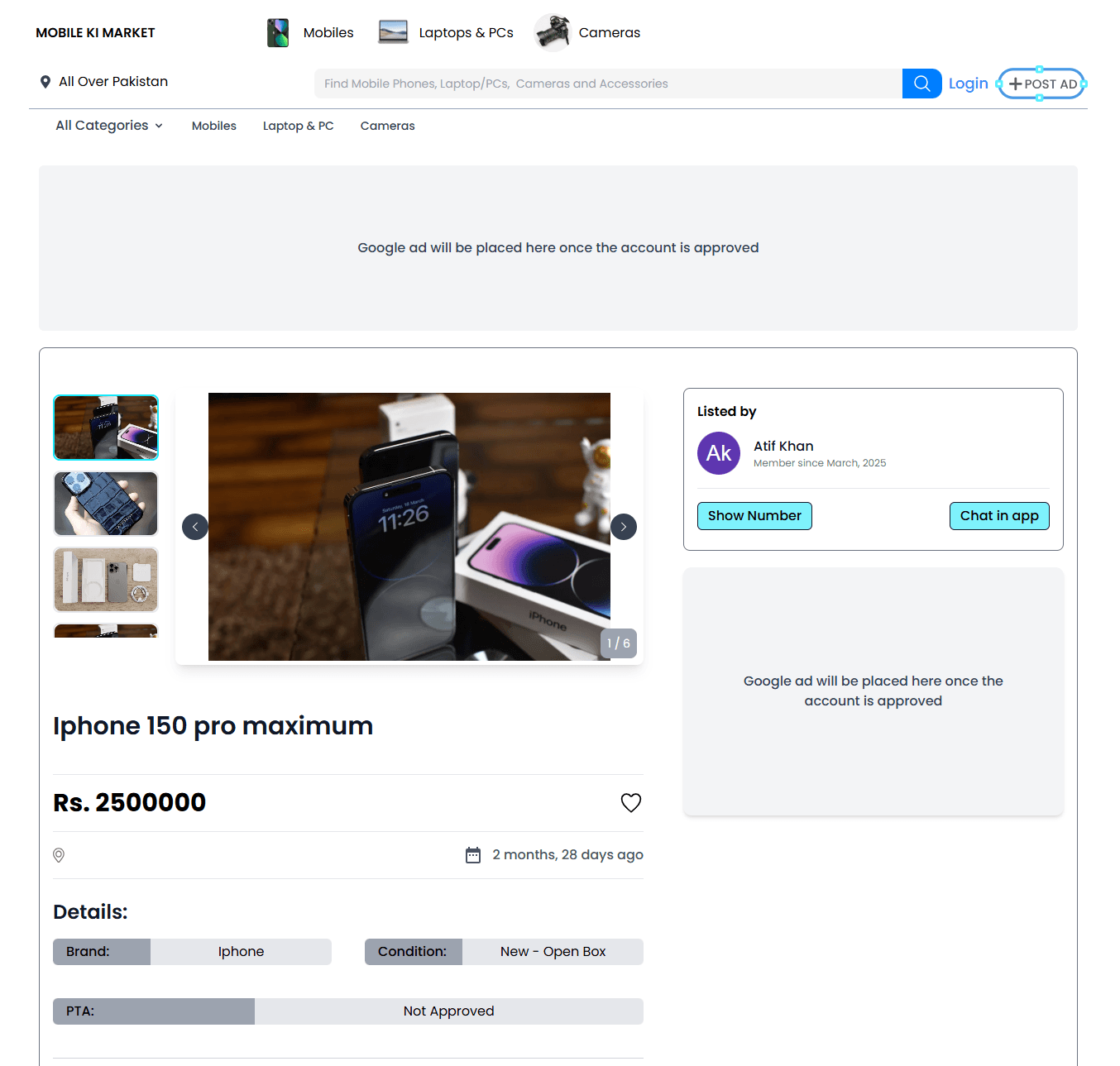Click Laptops & PCs text in the top header
1120x1066 pixels.
click(467, 33)
